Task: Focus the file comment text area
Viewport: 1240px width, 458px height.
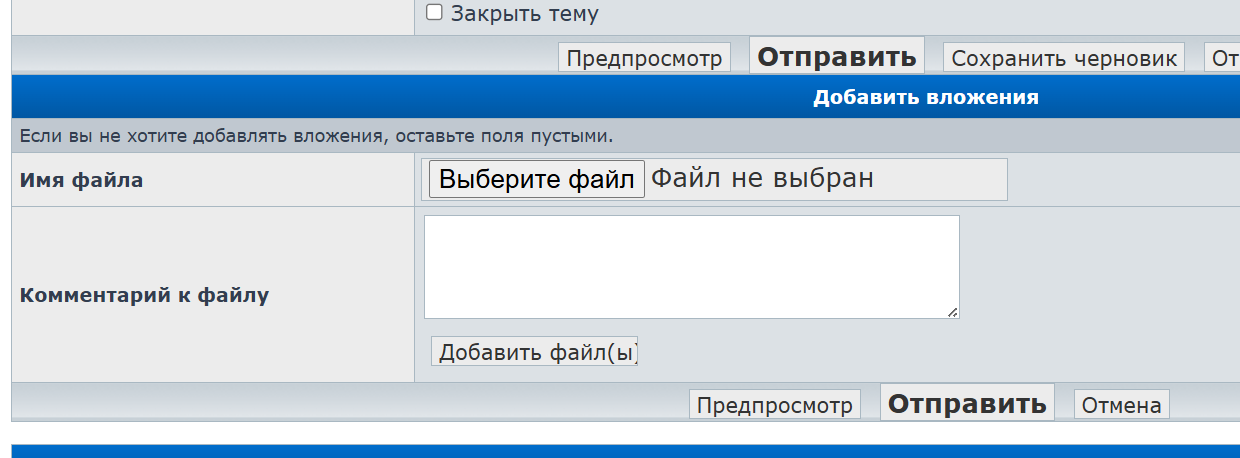Action: (691, 266)
